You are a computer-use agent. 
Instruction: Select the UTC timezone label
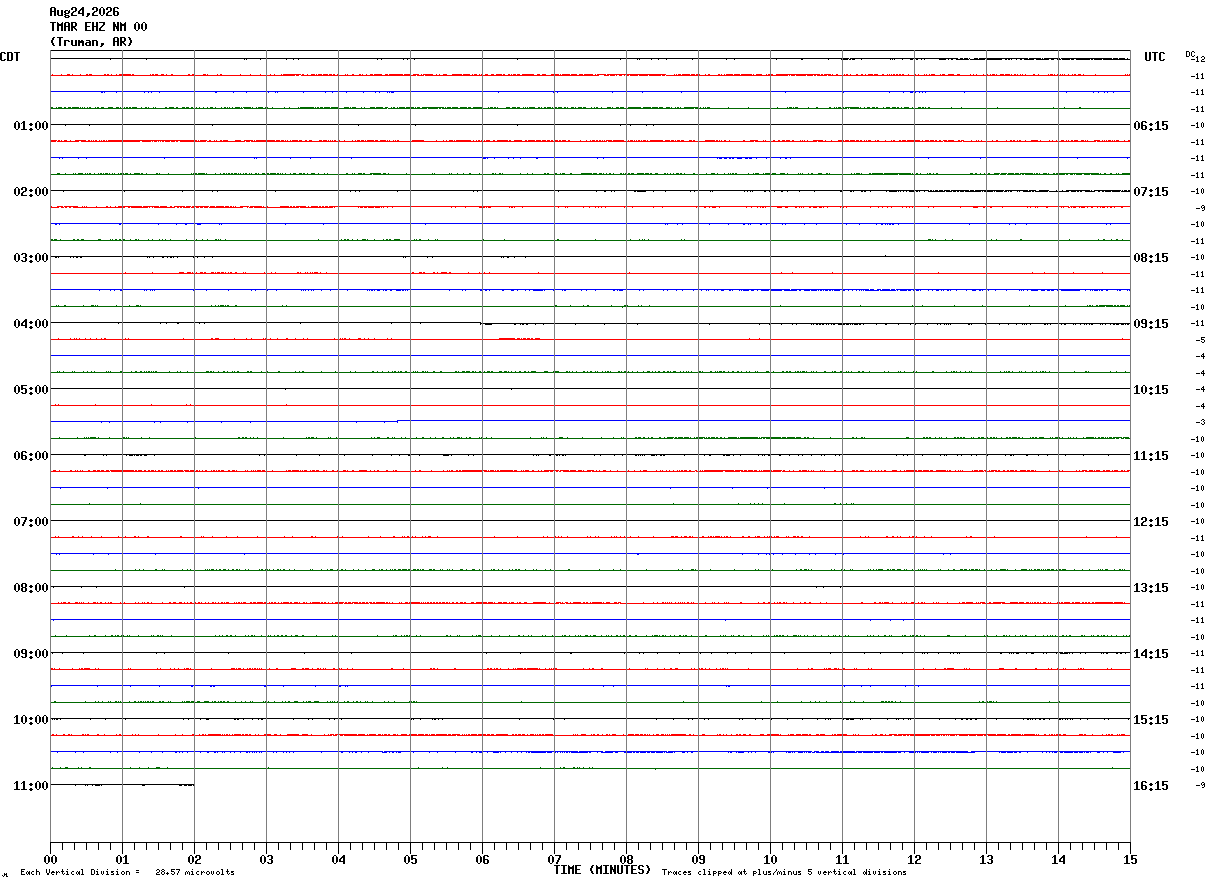(1155, 57)
